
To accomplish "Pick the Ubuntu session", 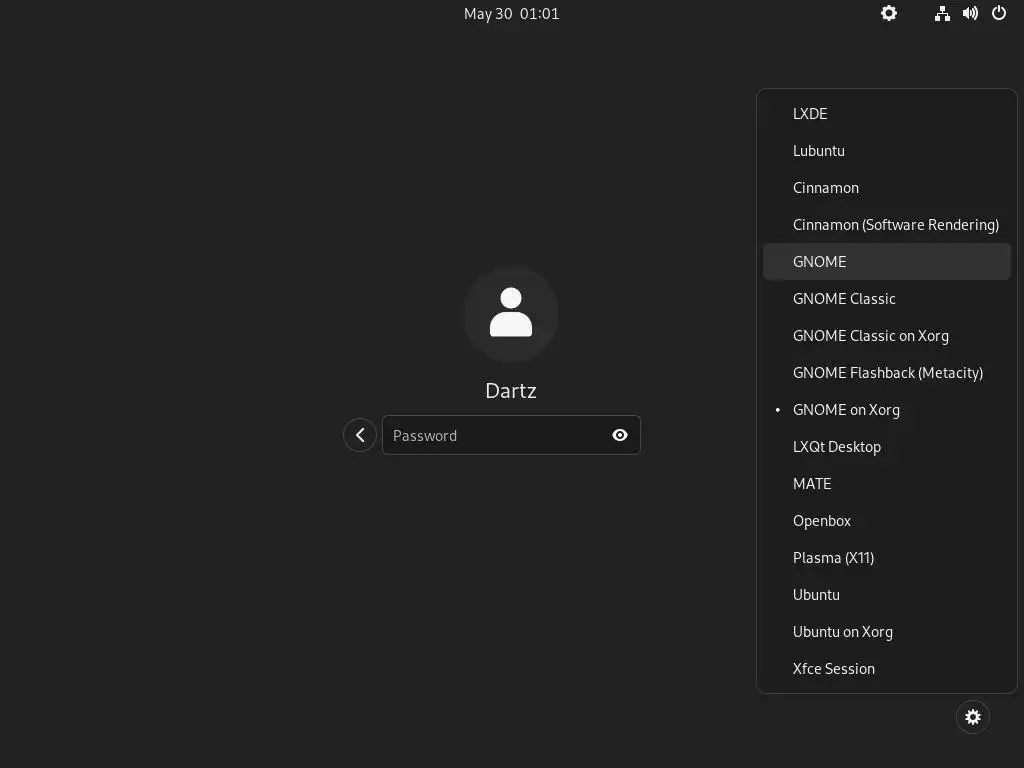I will click(x=887, y=595).
